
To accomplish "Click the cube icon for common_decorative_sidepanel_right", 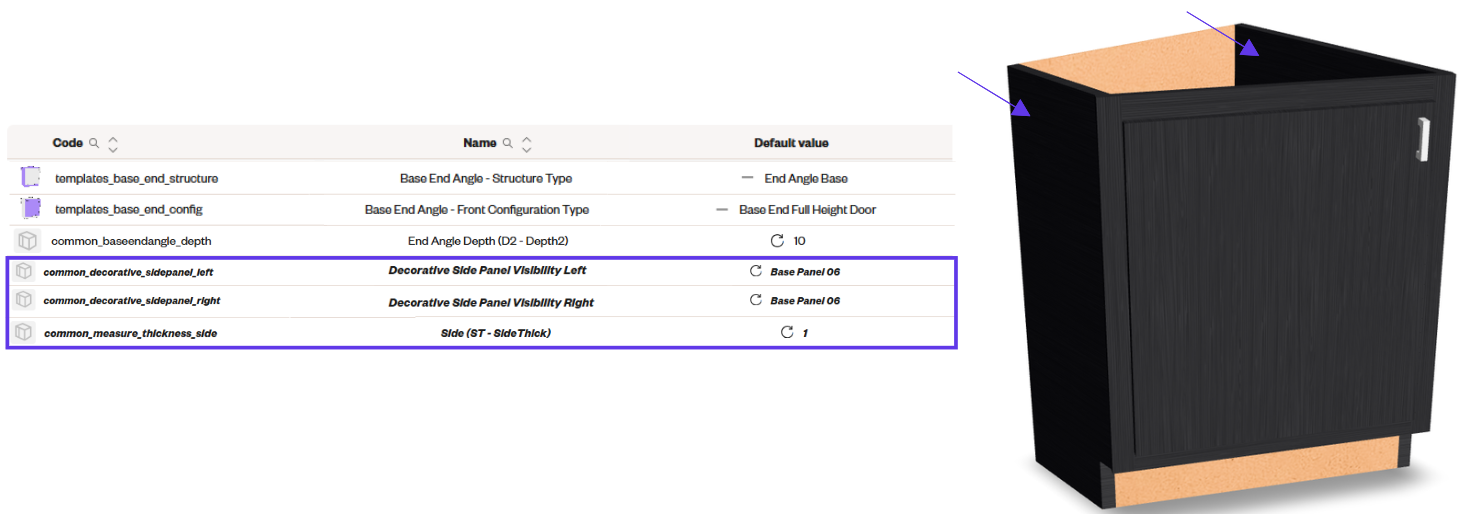I will [24, 300].
